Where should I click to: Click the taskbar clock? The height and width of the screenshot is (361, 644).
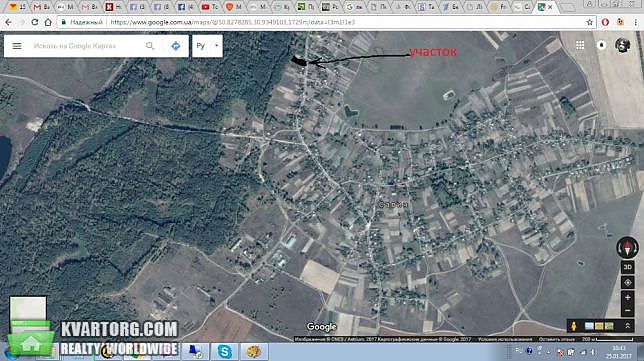(x=619, y=352)
